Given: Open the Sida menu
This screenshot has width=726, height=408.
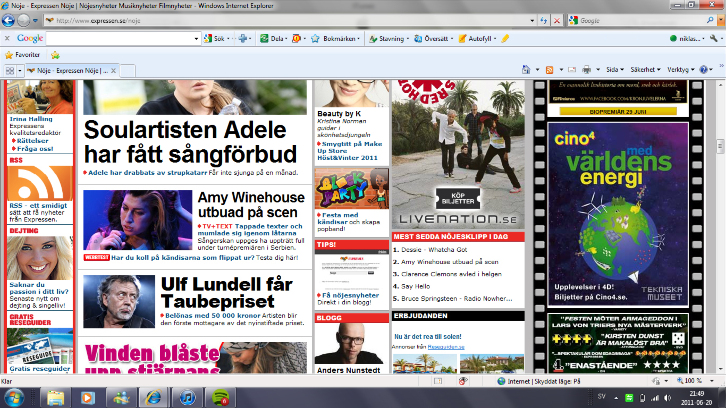Looking at the screenshot, I should (615, 69).
